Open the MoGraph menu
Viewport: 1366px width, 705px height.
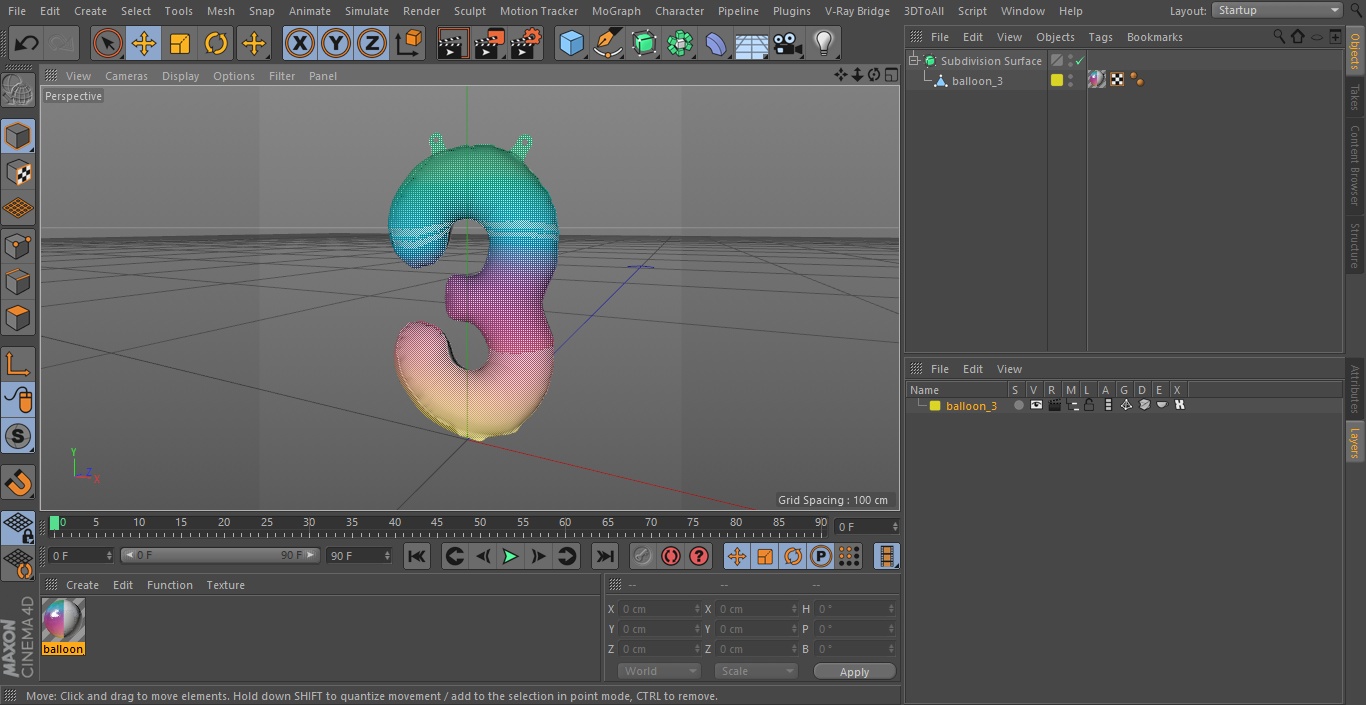click(616, 11)
